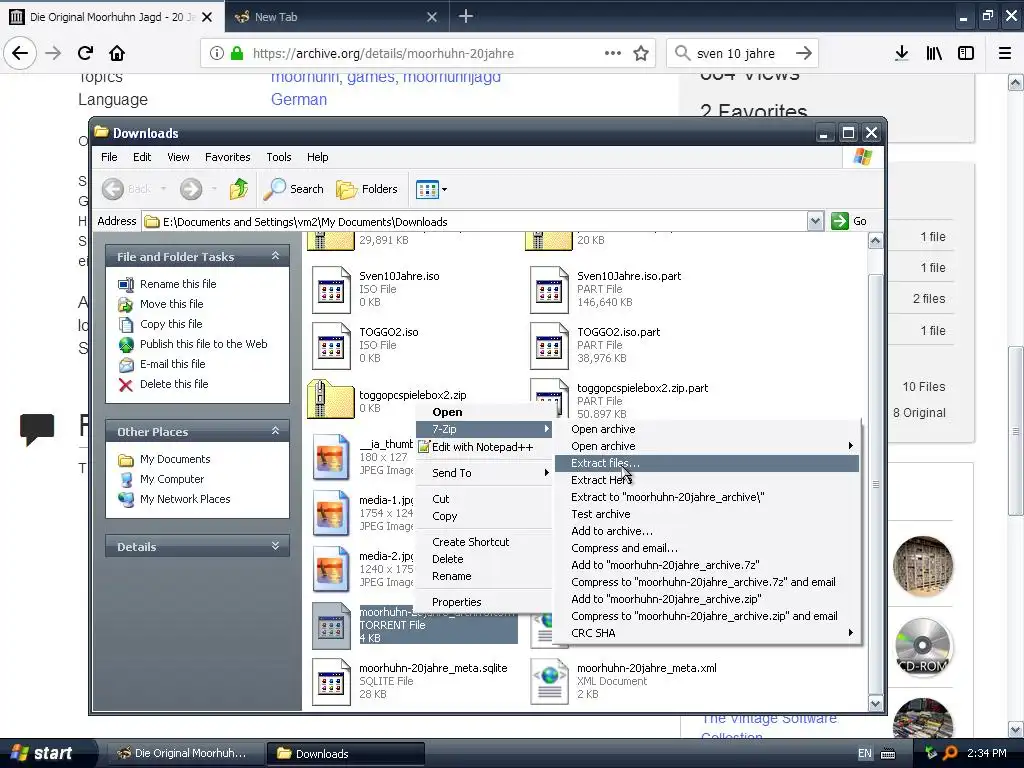
Task: Select TOGGO2.iso file icon
Action: tap(331, 345)
